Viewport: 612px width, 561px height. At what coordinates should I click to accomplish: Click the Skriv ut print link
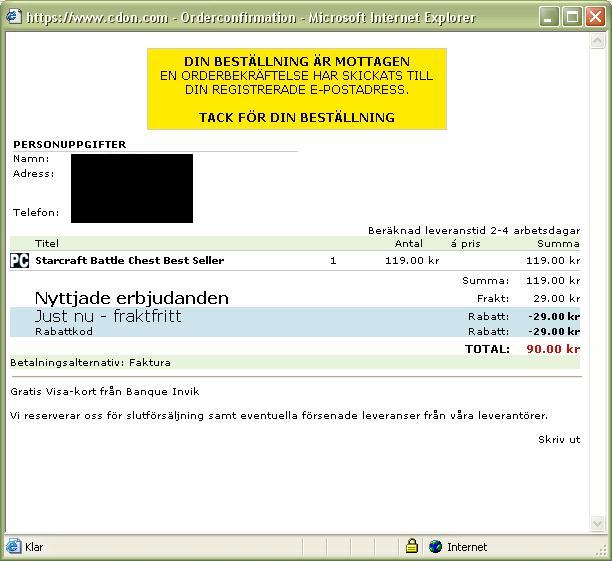pos(559,439)
